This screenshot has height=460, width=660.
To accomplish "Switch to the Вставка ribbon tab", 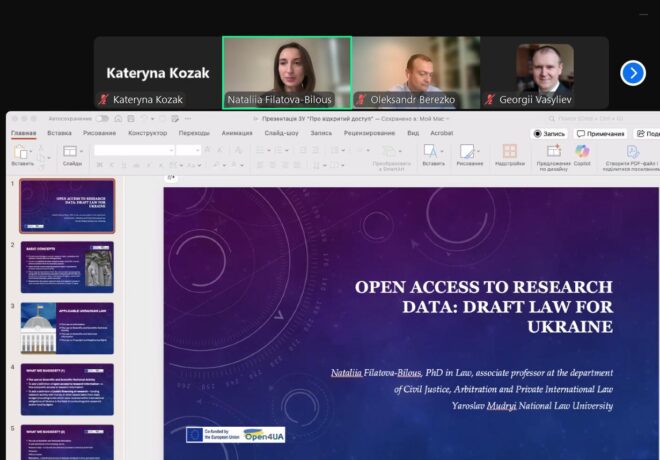I will 59,133.
